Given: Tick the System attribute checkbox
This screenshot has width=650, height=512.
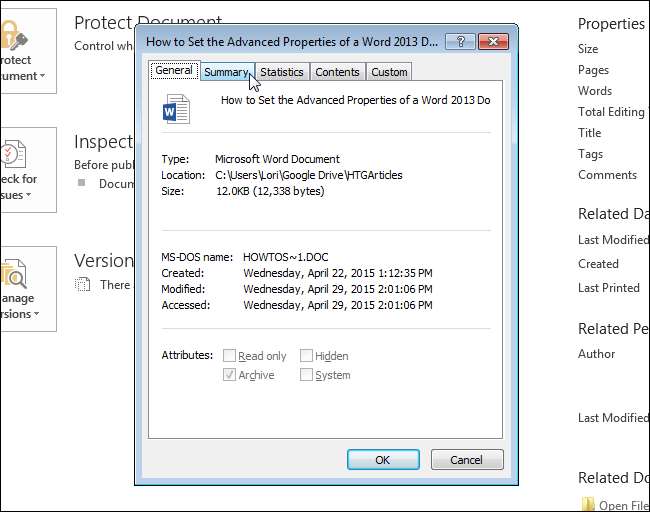Looking at the screenshot, I should [x=307, y=375].
